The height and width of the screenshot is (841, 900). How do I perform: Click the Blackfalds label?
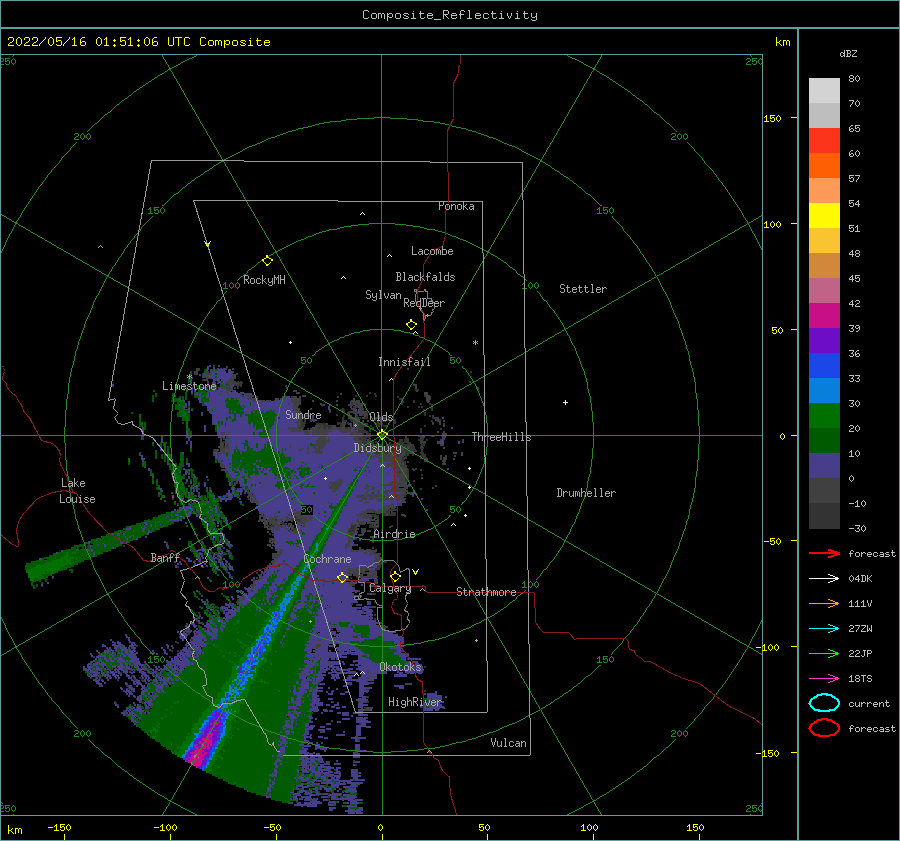click(x=425, y=277)
